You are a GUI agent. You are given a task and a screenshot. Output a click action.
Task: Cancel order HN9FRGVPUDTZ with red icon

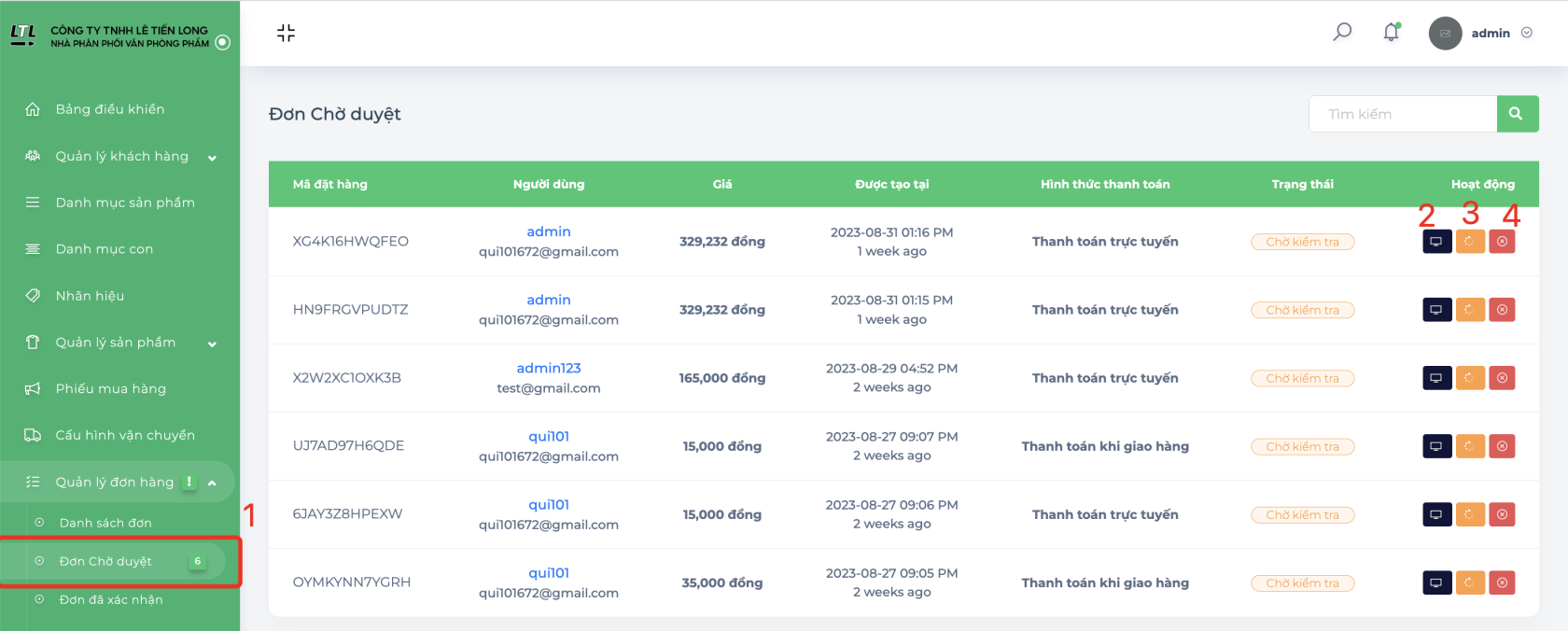tap(1502, 310)
